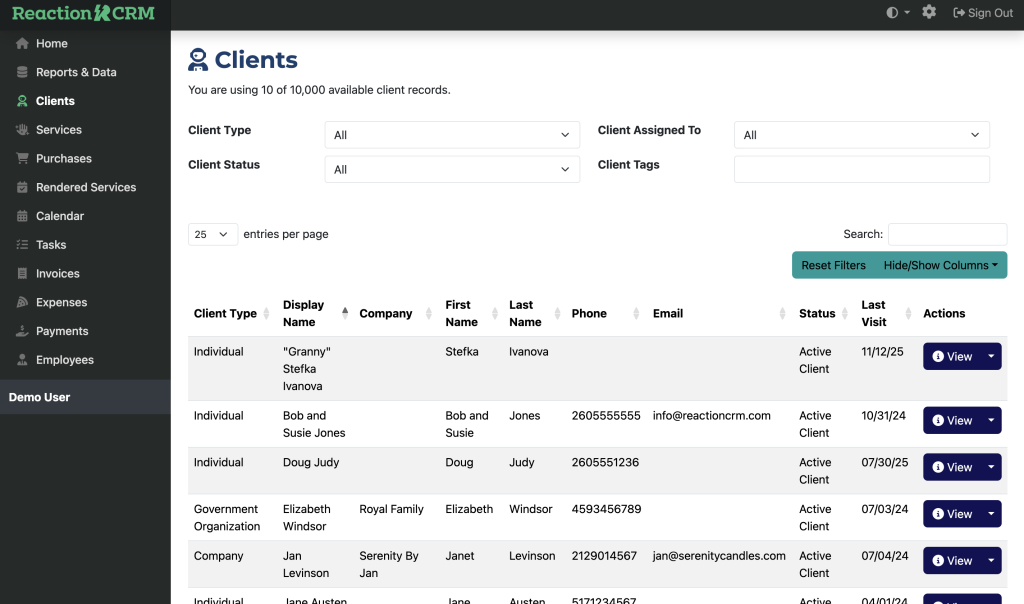Click the Purchases shopping cart icon

pyautogui.click(x=22, y=159)
